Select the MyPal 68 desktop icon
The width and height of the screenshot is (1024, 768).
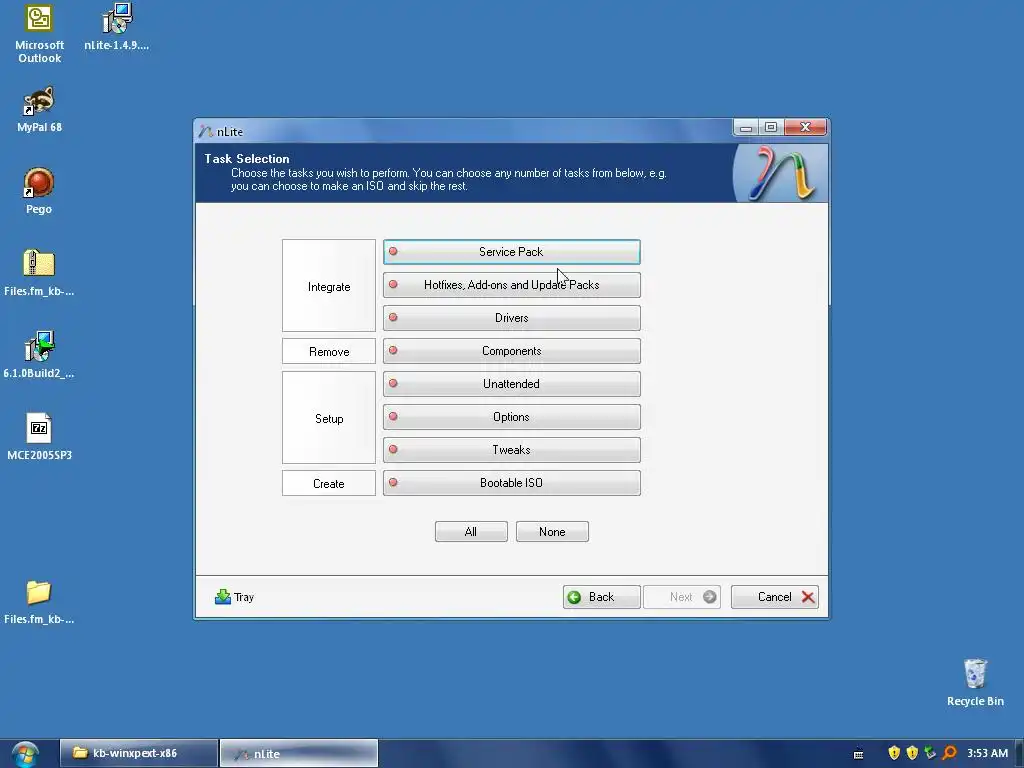click(x=39, y=110)
